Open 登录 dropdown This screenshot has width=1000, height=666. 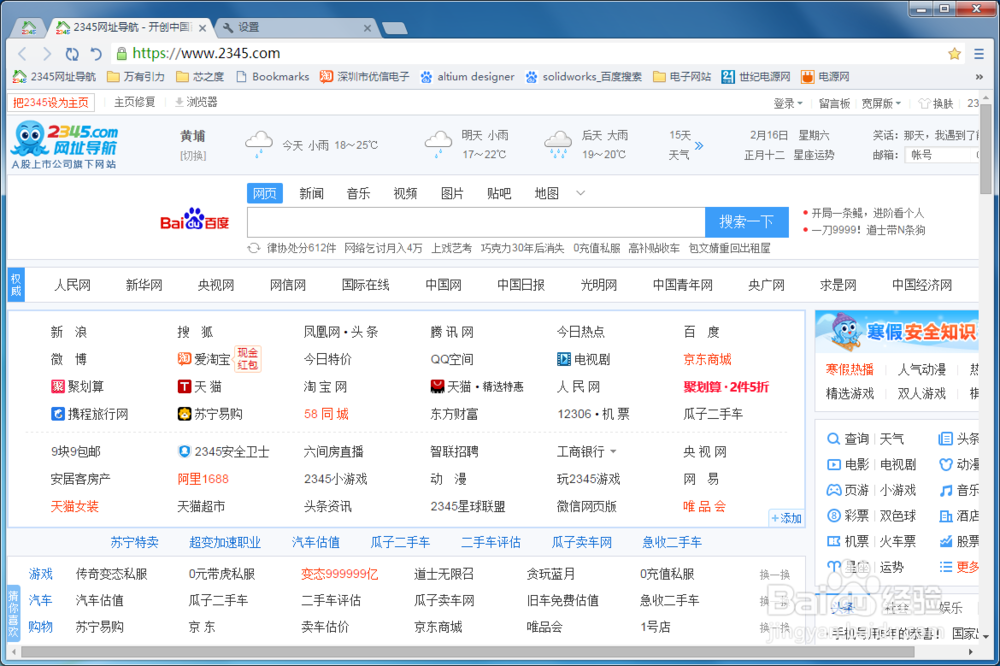point(788,103)
